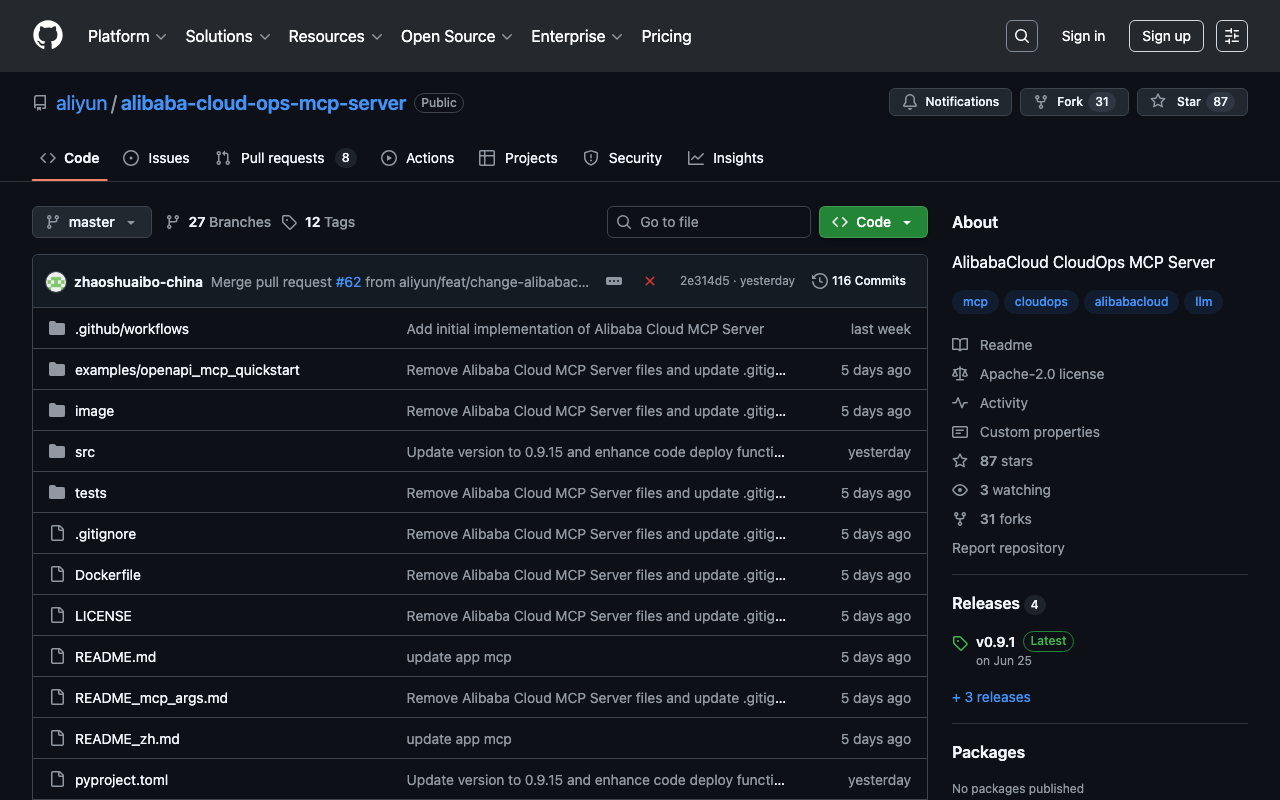Image resolution: width=1280 pixels, height=800 pixels.
Task: Click the GitHub logo icon
Action: (48, 36)
